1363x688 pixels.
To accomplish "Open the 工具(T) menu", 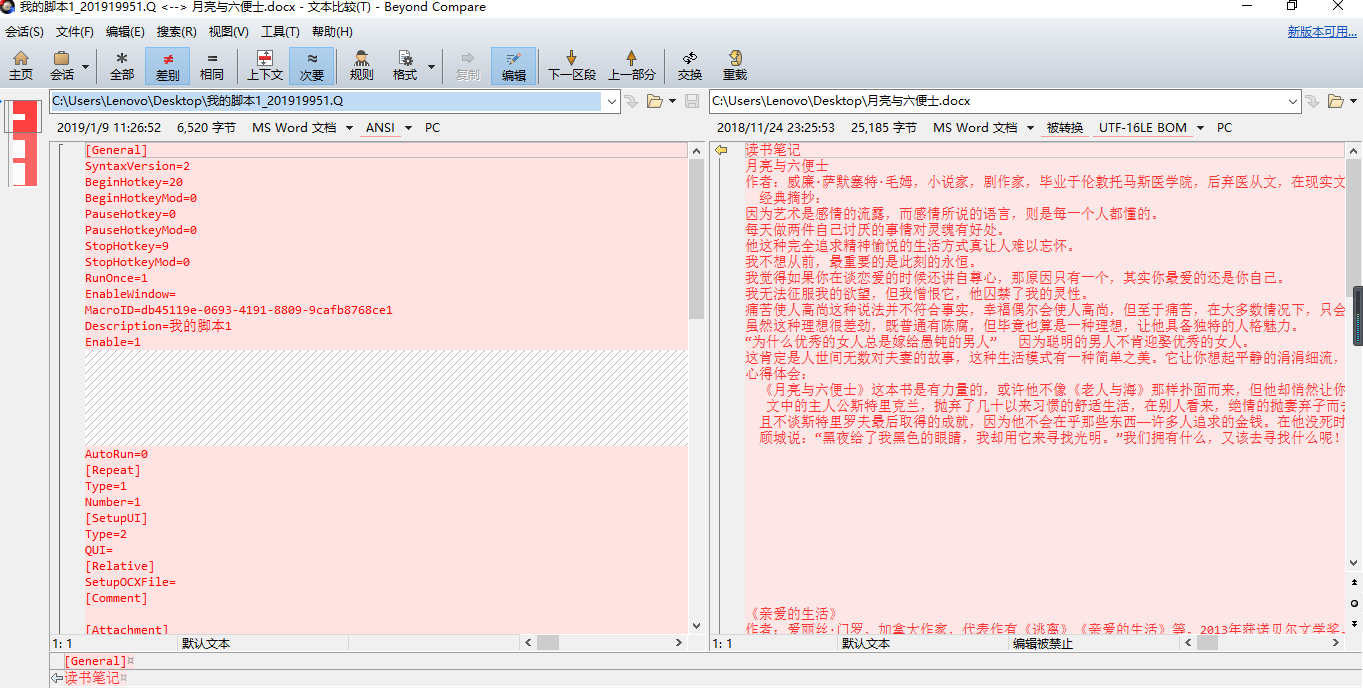I will 280,32.
